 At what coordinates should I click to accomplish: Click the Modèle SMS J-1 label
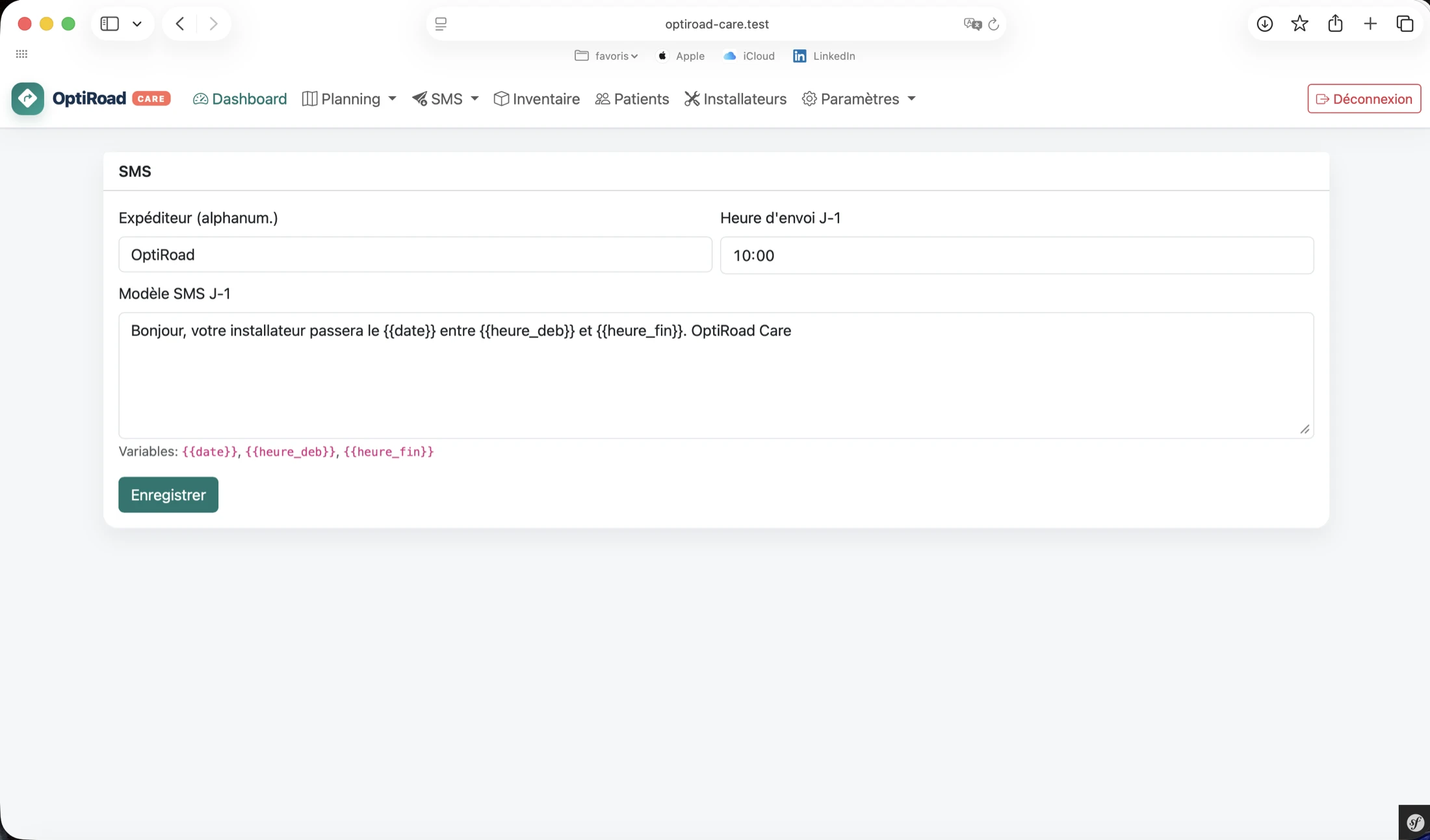click(174, 294)
